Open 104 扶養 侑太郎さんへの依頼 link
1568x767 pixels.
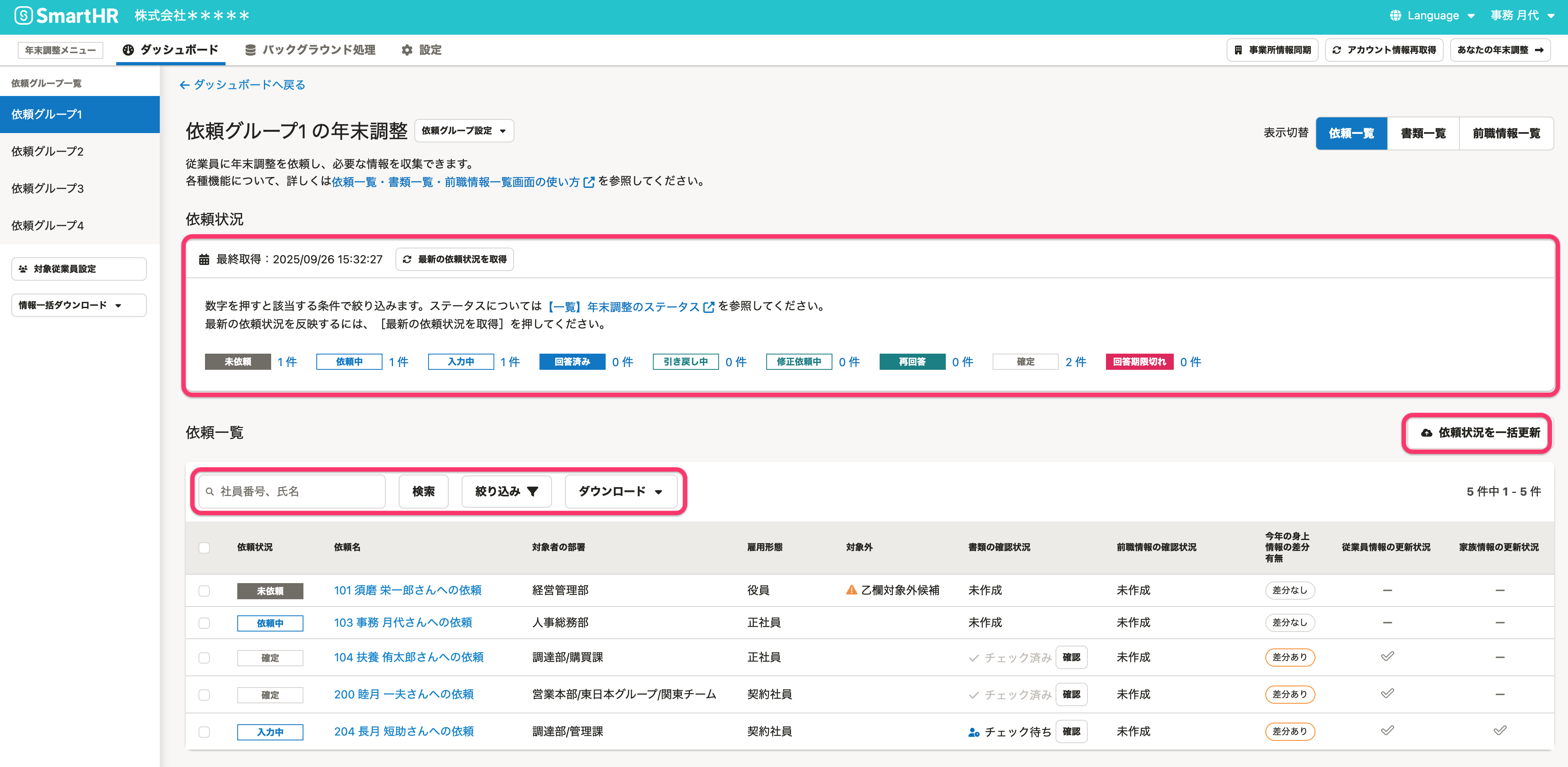click(408, 657)
